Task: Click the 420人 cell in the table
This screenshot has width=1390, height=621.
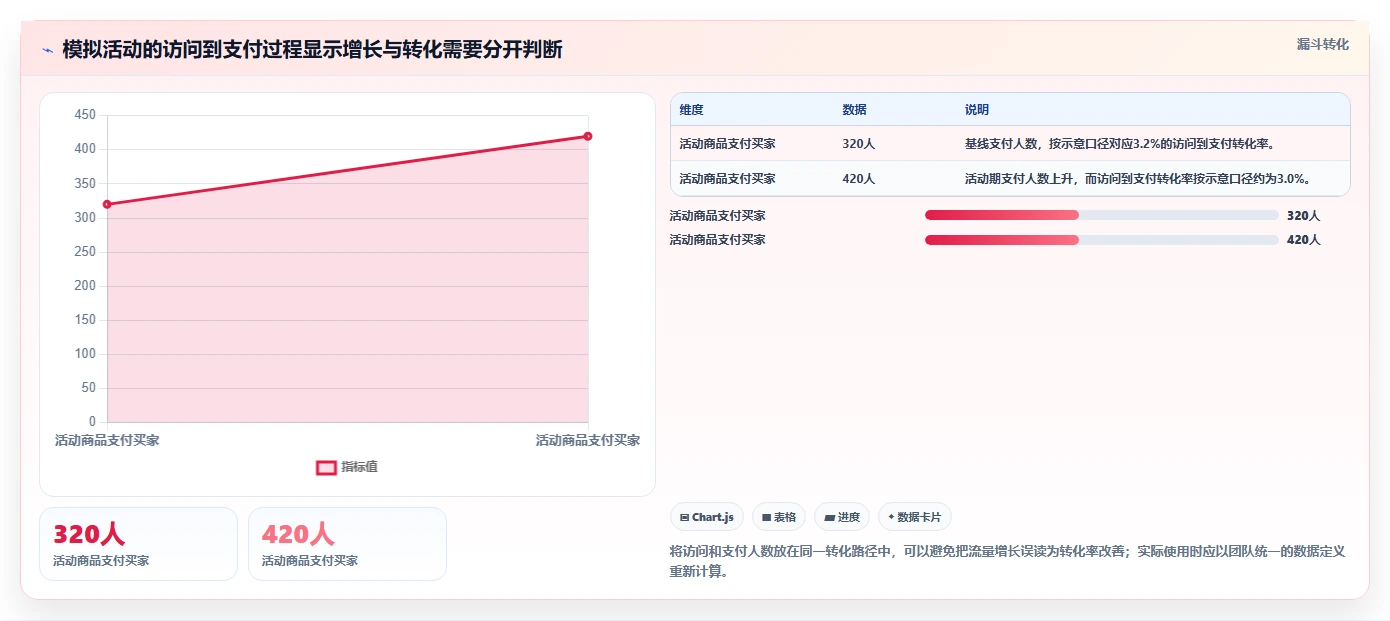Action: (858, 179)
